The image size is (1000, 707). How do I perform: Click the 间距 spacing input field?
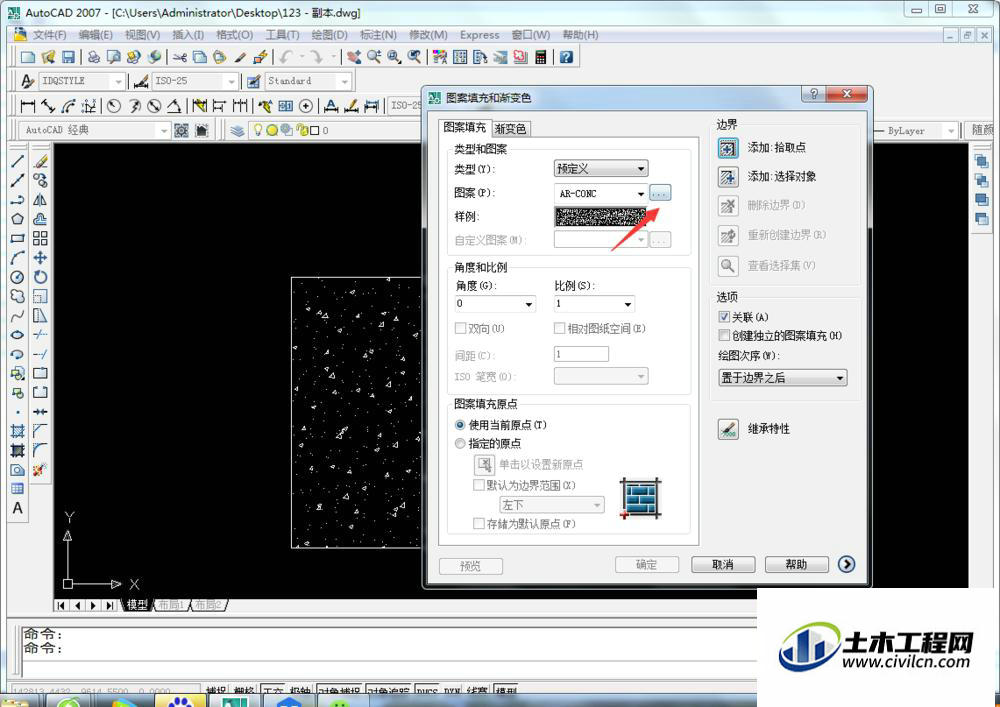581,354
